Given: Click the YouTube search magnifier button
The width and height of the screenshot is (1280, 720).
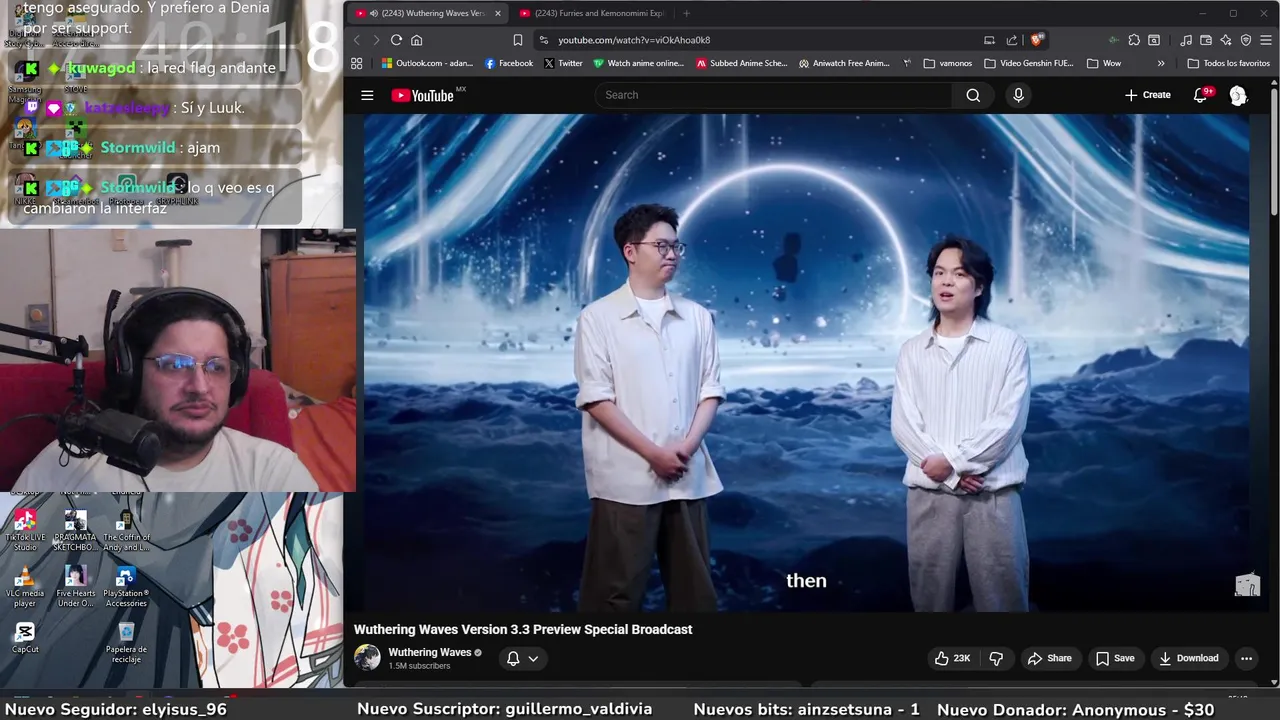Looking at the screenshot, I should 973,95.
